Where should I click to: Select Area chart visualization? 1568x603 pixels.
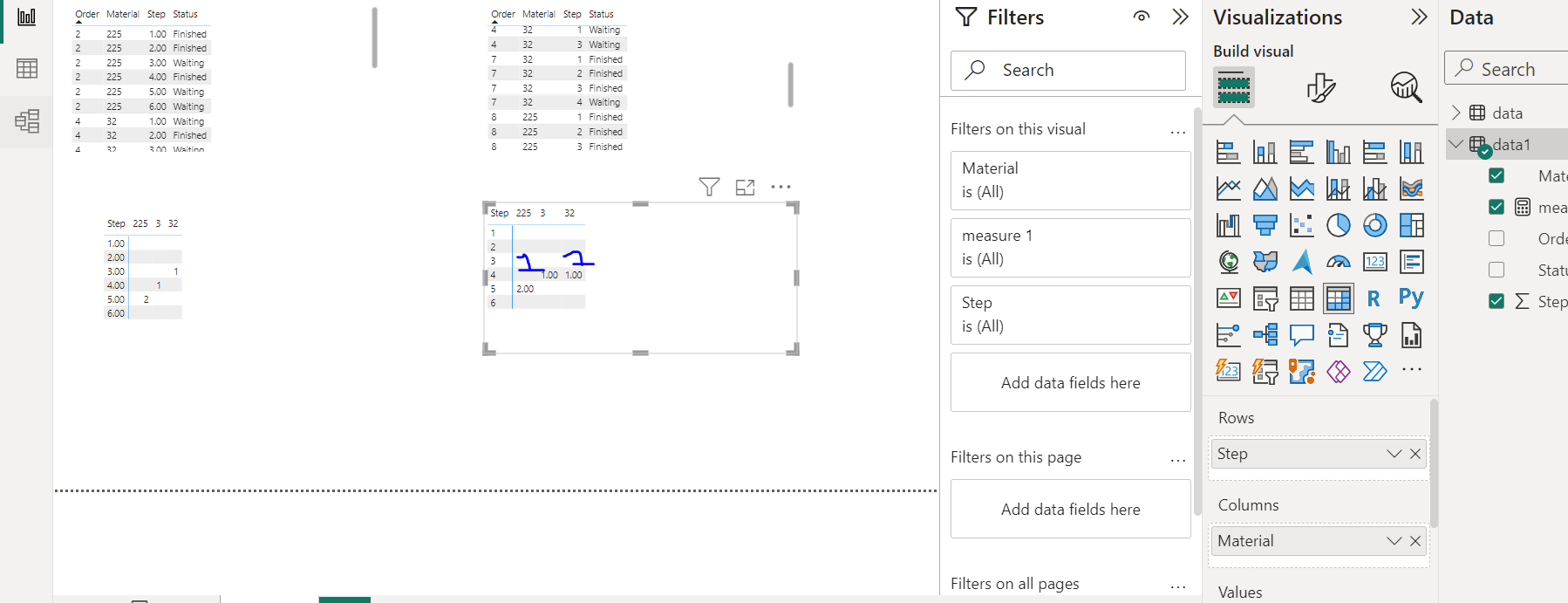click(x=1265, y=188)
